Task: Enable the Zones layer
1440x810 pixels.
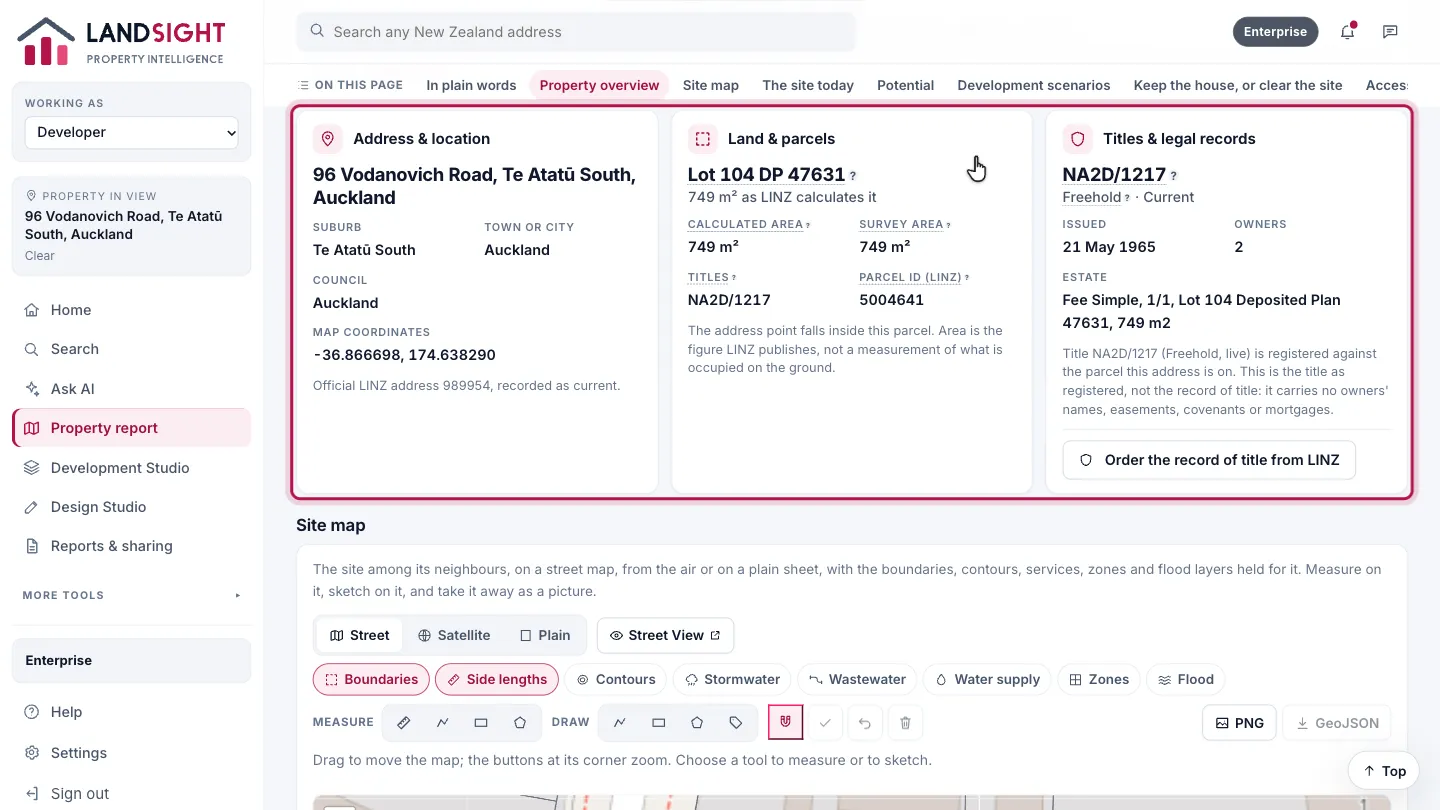Action: tap(1099, 679)
